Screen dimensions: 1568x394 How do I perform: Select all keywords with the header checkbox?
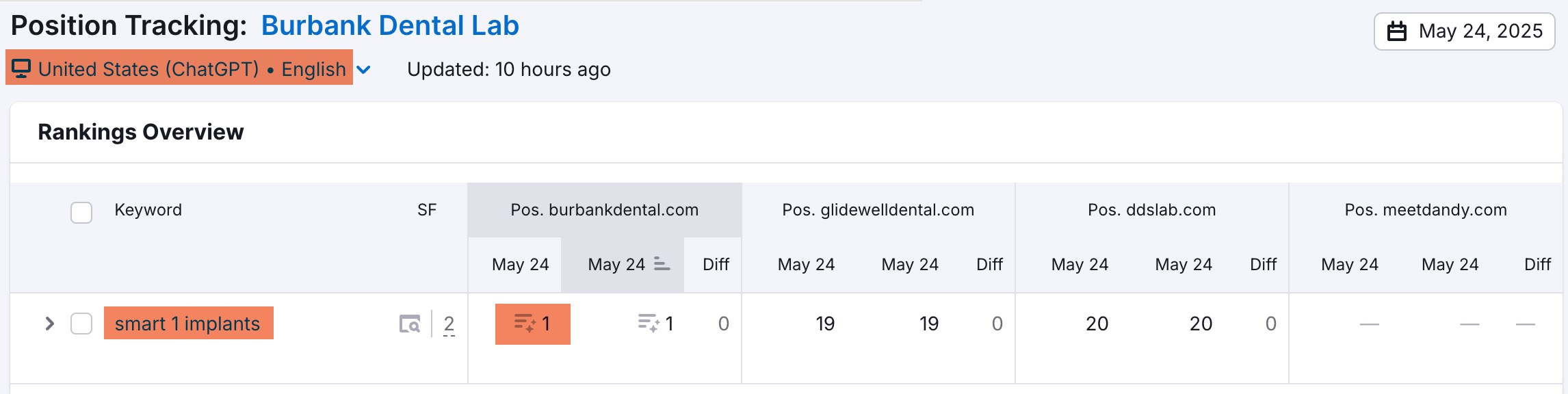(x=81, y=212)
